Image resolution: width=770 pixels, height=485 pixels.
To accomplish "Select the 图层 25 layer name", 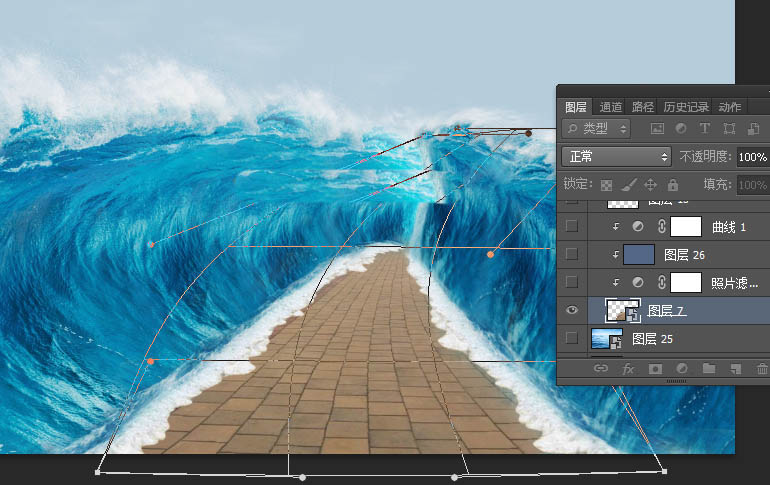I will click(x=652, y=339).
